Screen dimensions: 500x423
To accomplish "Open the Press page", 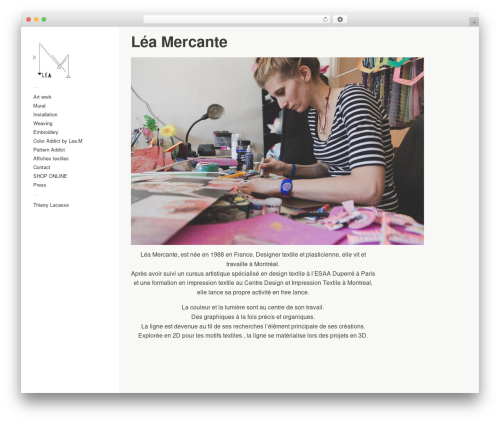I will 40,185.
